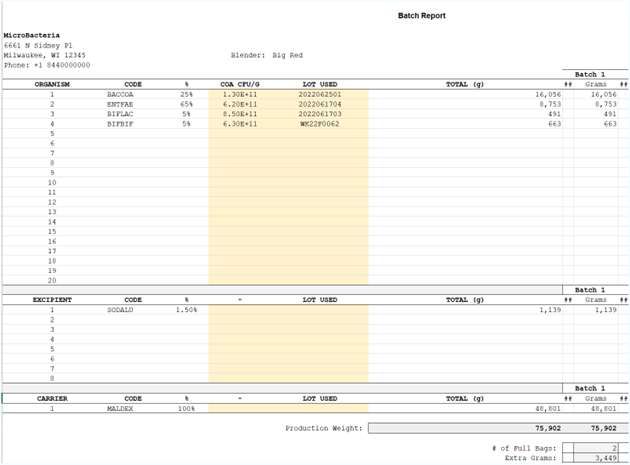The width and height of the screenshot is (630, 465).
Task: Click the Batch 1 header above excipients
Action: tap(590, 290)
